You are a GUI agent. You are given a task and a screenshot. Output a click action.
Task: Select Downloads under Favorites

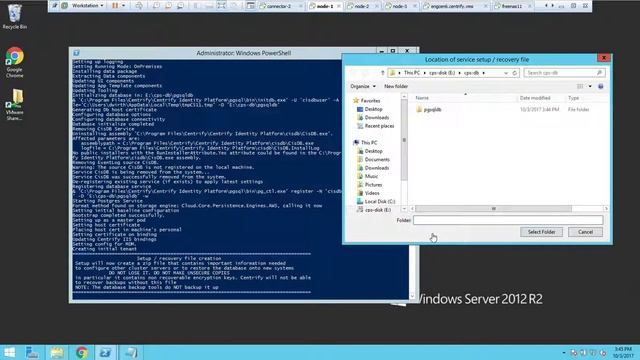pyautogui.click(x=373, y=118)
